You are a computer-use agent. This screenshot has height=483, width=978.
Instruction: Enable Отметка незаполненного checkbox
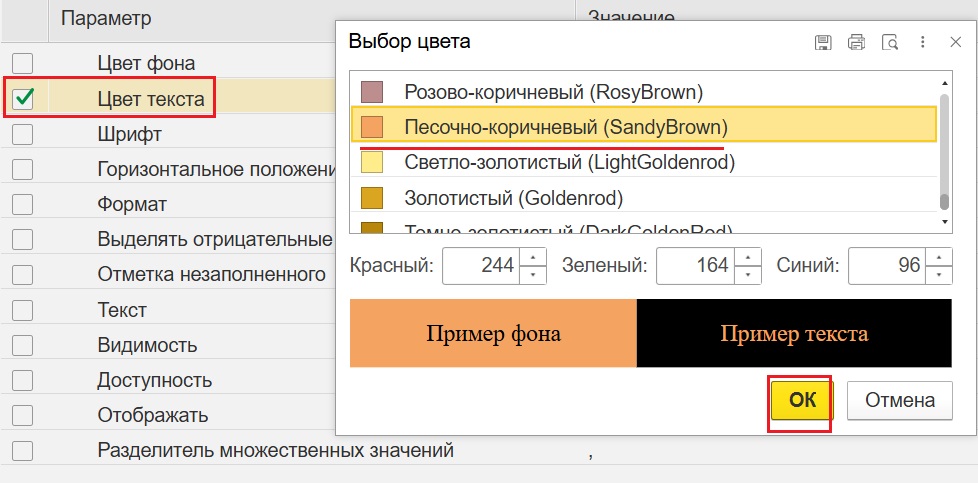click(x=22, y=274)
